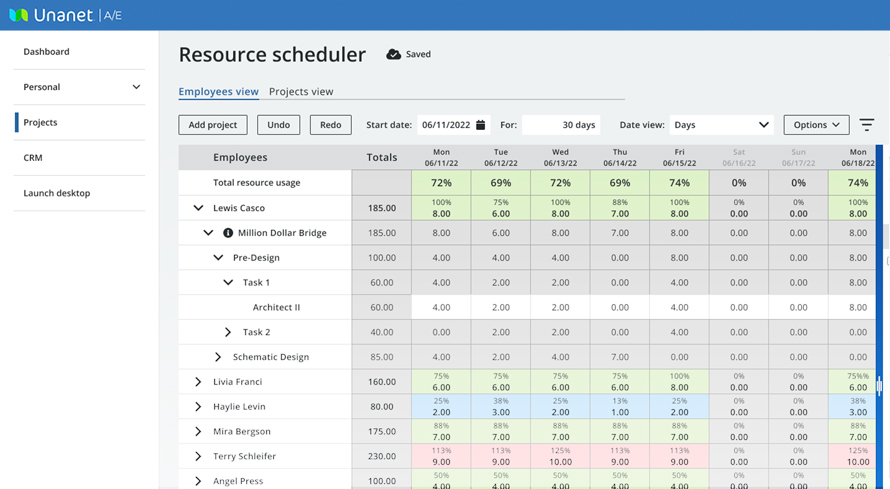Expand Personal section in sidebar

click(136, 87)
